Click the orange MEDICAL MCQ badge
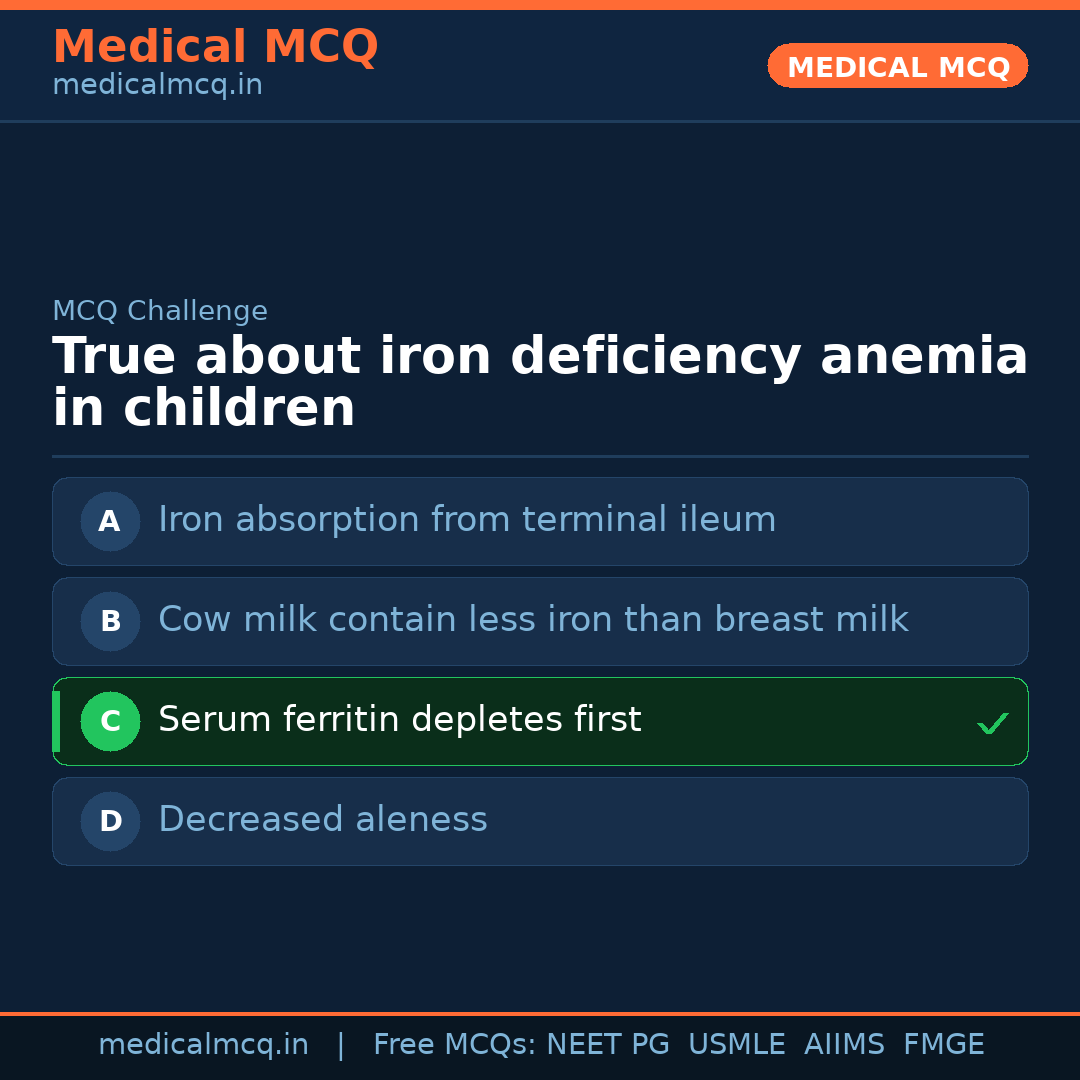This screenshot has height=1080, width=1080. point(897,67)
